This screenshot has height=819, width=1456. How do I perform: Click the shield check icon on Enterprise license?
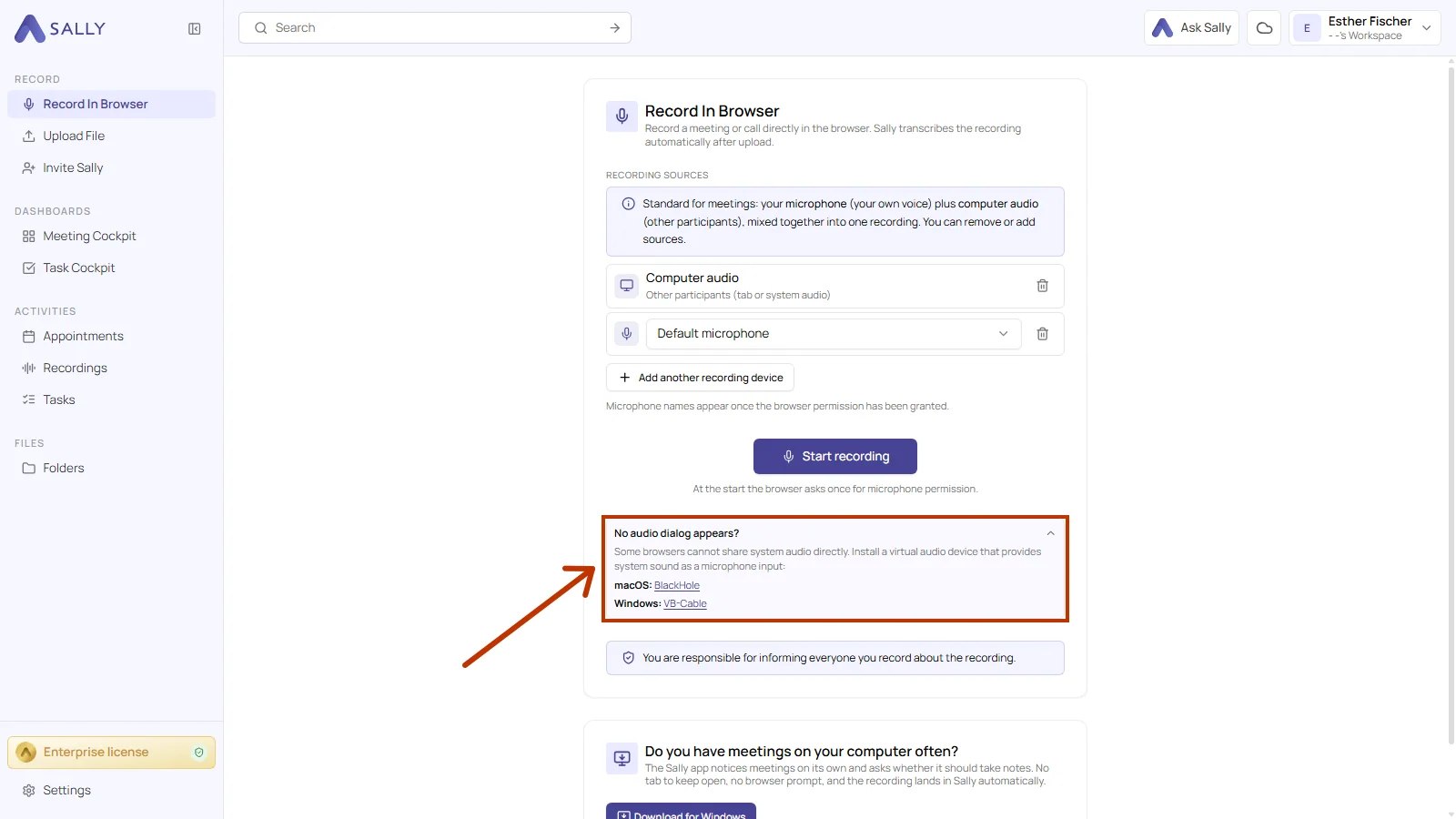[199, 753]
